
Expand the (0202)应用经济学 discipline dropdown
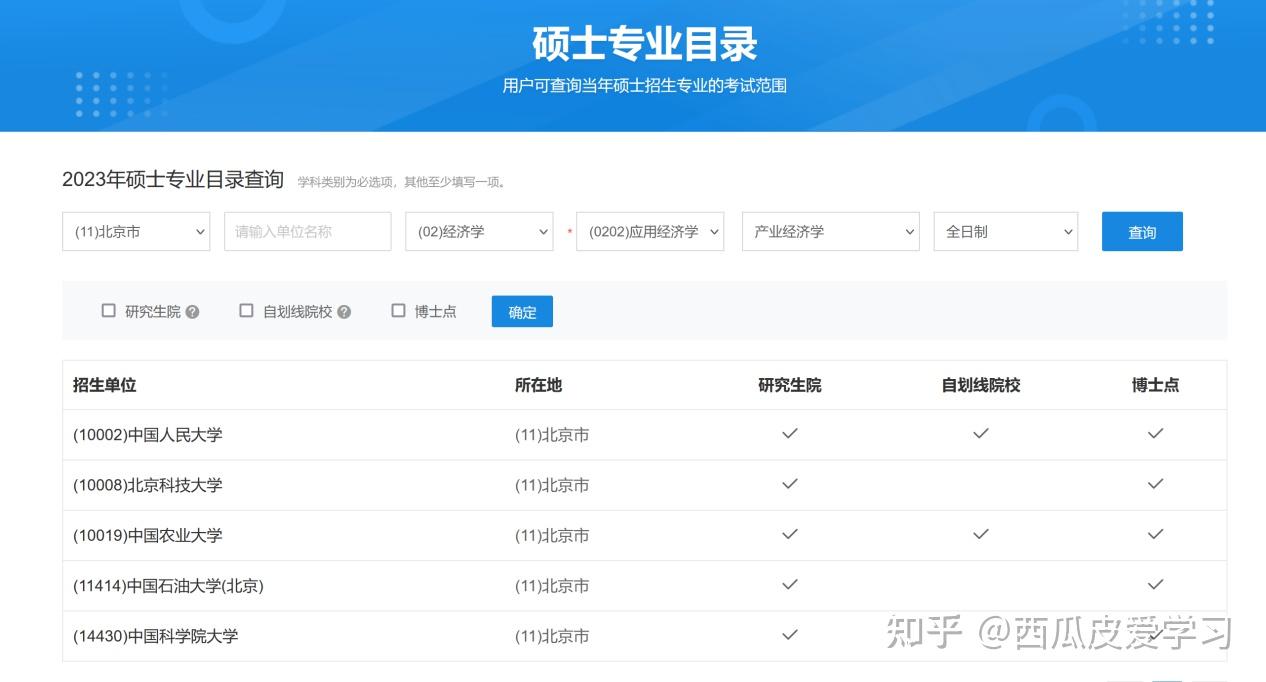point(650,231)
